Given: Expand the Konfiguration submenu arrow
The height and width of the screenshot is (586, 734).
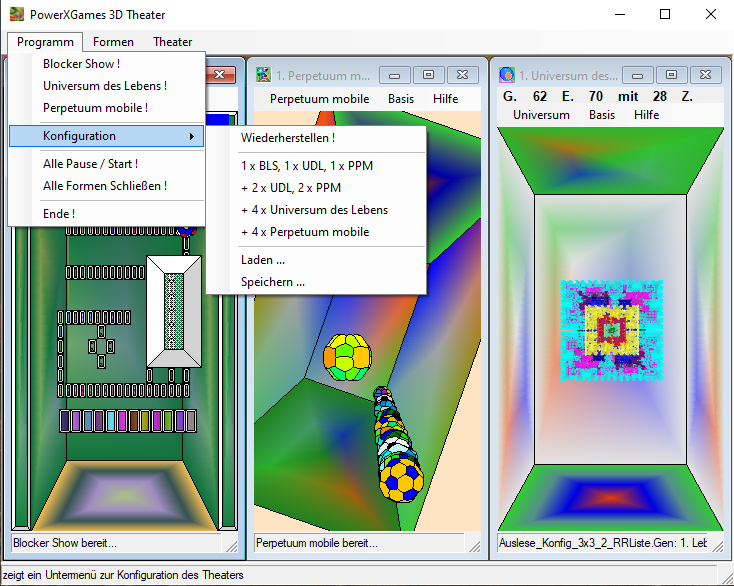Looking at the screenshot, I should (191, 136).
